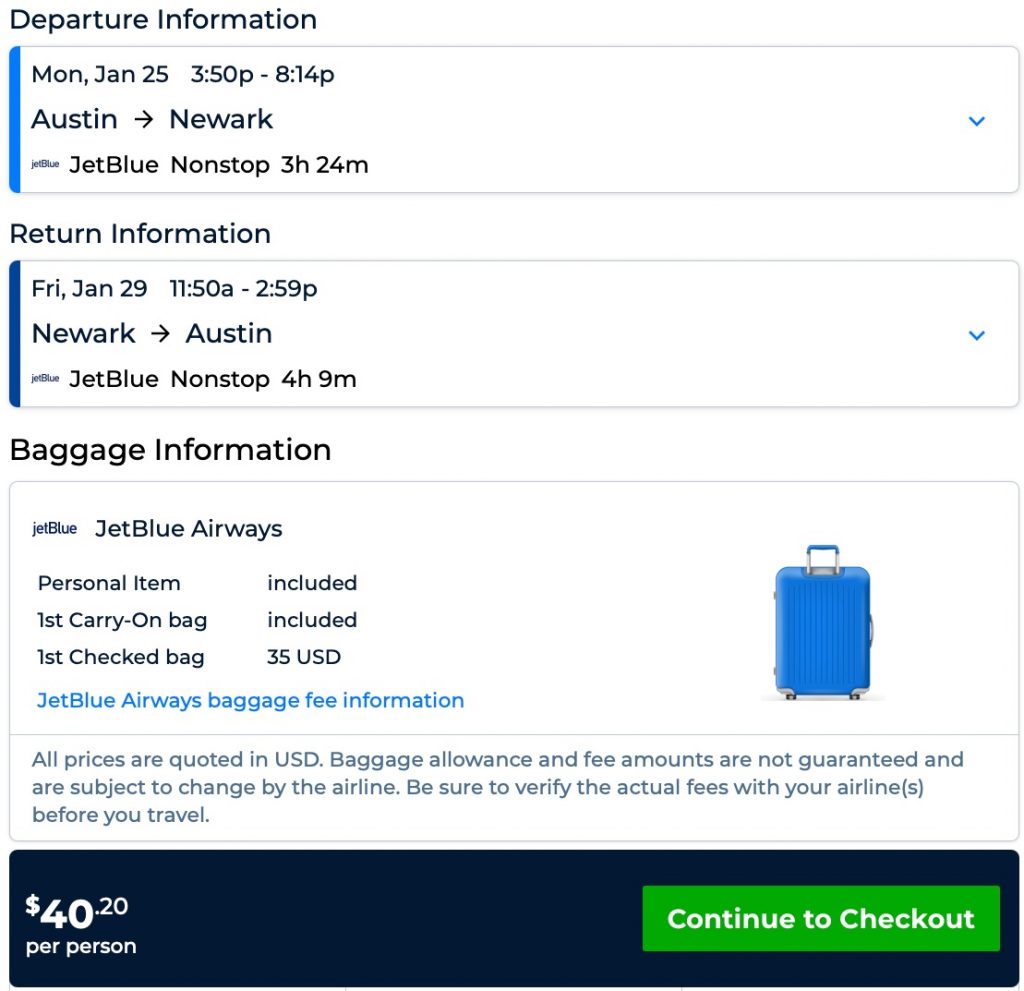Viewport: 1024px width, 991px height.
Task: Click the Personal Item row label
Action: pyautogui.click(x=109, y=583)
